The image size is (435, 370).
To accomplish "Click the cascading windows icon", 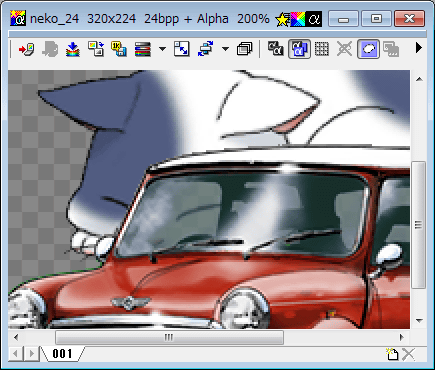I will click(x=245, y=49).
